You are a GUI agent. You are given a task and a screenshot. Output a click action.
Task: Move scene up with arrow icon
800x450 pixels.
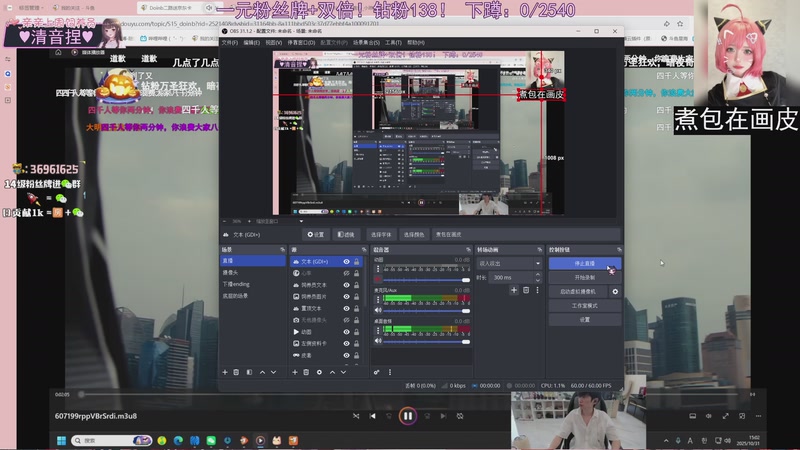coord(262,372)
